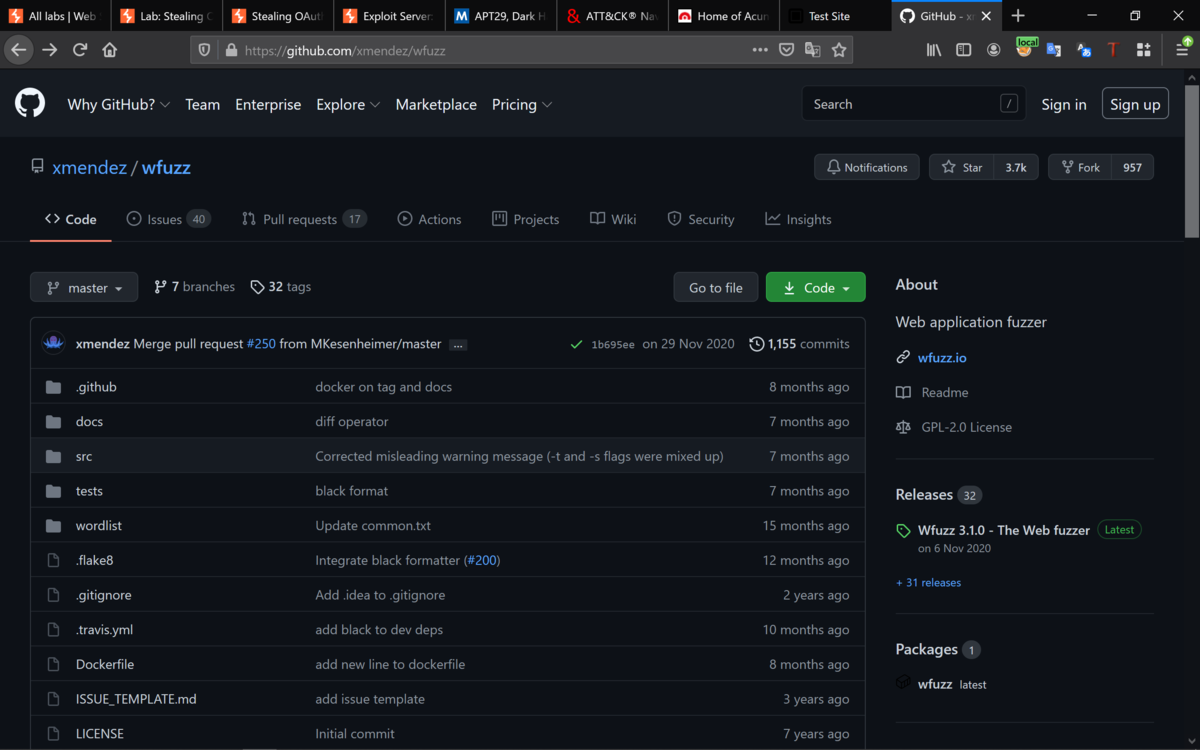Translate this page from address bar icon
The height and width of the screenshot is (750, 1200).
click(813, 50)
